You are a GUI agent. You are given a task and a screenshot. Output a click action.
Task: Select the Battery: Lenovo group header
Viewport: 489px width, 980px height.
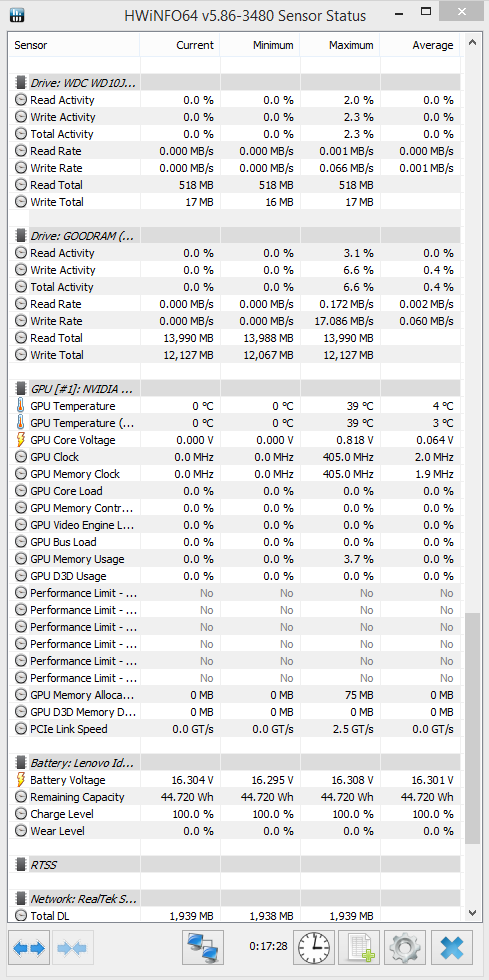coord(236,763)
